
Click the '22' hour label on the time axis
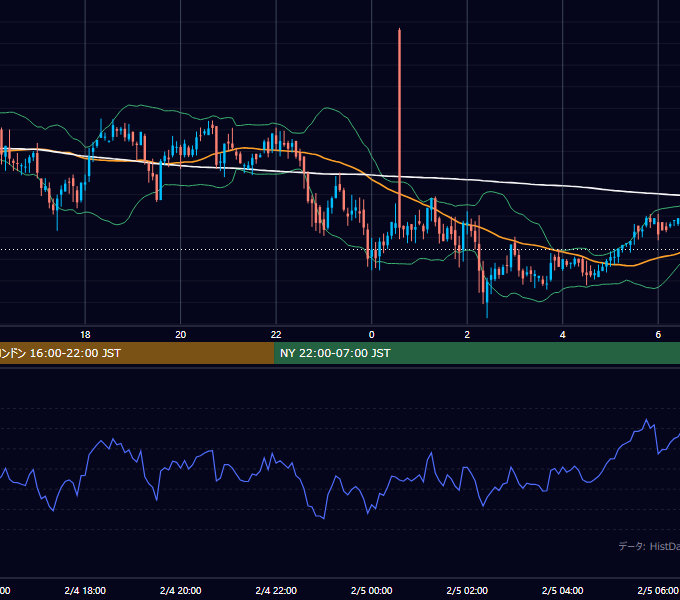[276, 335]
